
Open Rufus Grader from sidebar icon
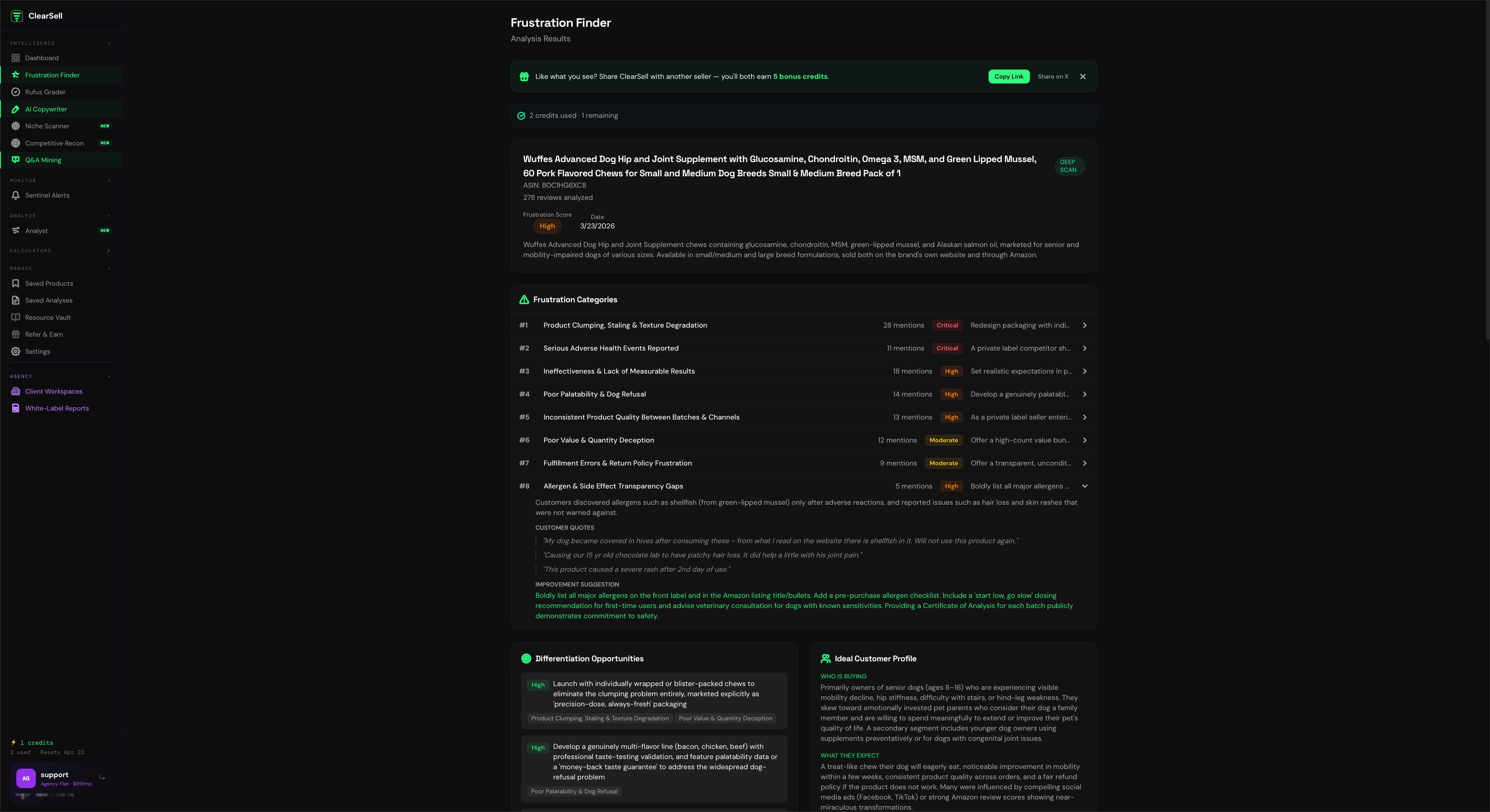(x=16, y=92)
